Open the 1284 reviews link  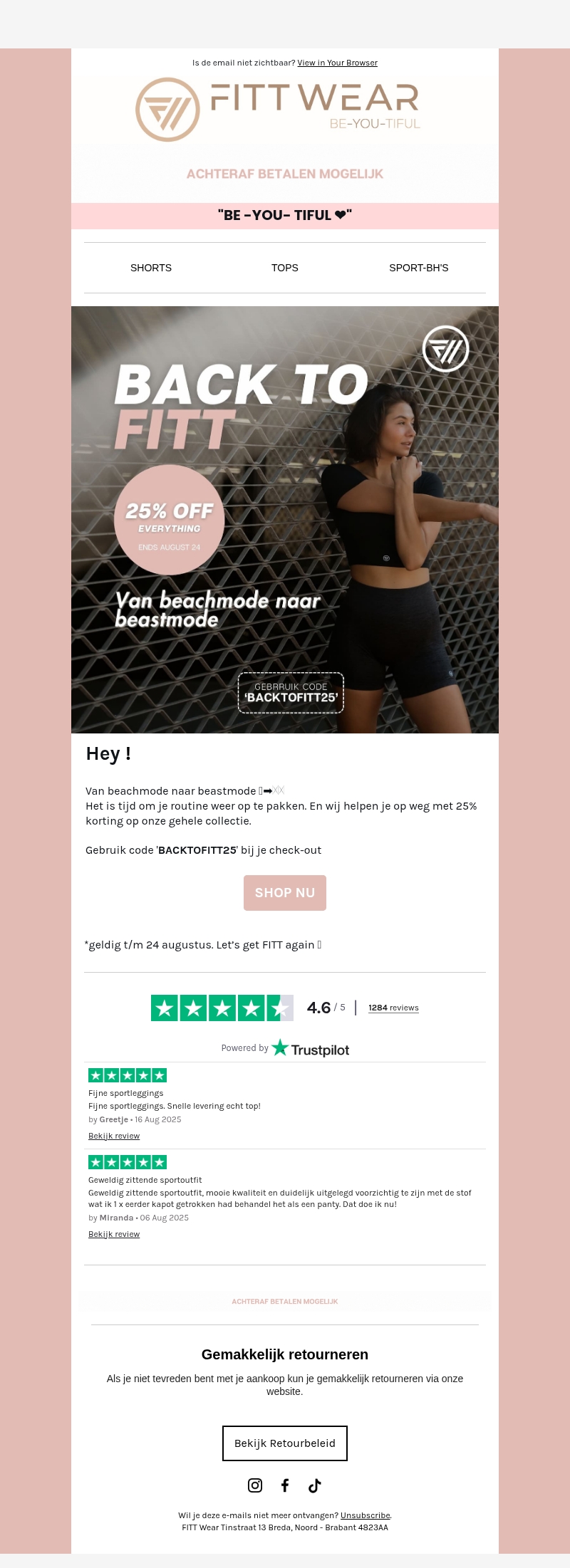coord(393,1008)
